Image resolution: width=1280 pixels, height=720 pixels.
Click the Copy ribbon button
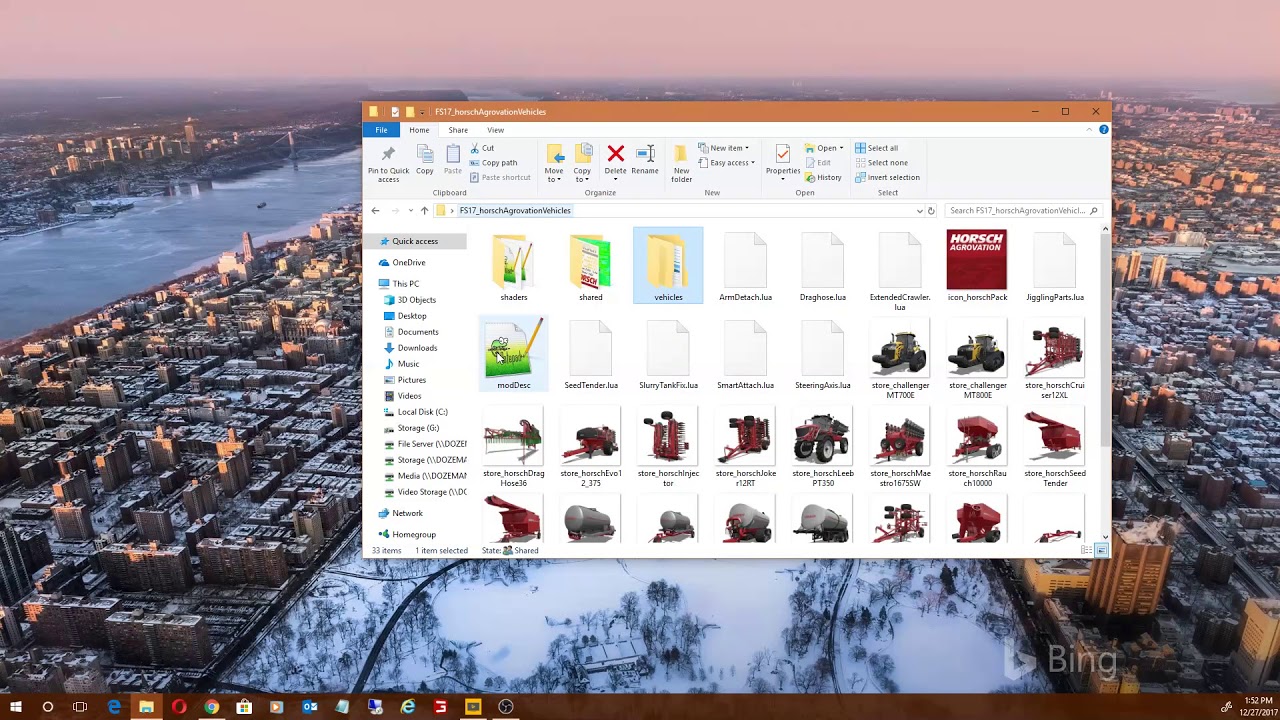(425, 160)
